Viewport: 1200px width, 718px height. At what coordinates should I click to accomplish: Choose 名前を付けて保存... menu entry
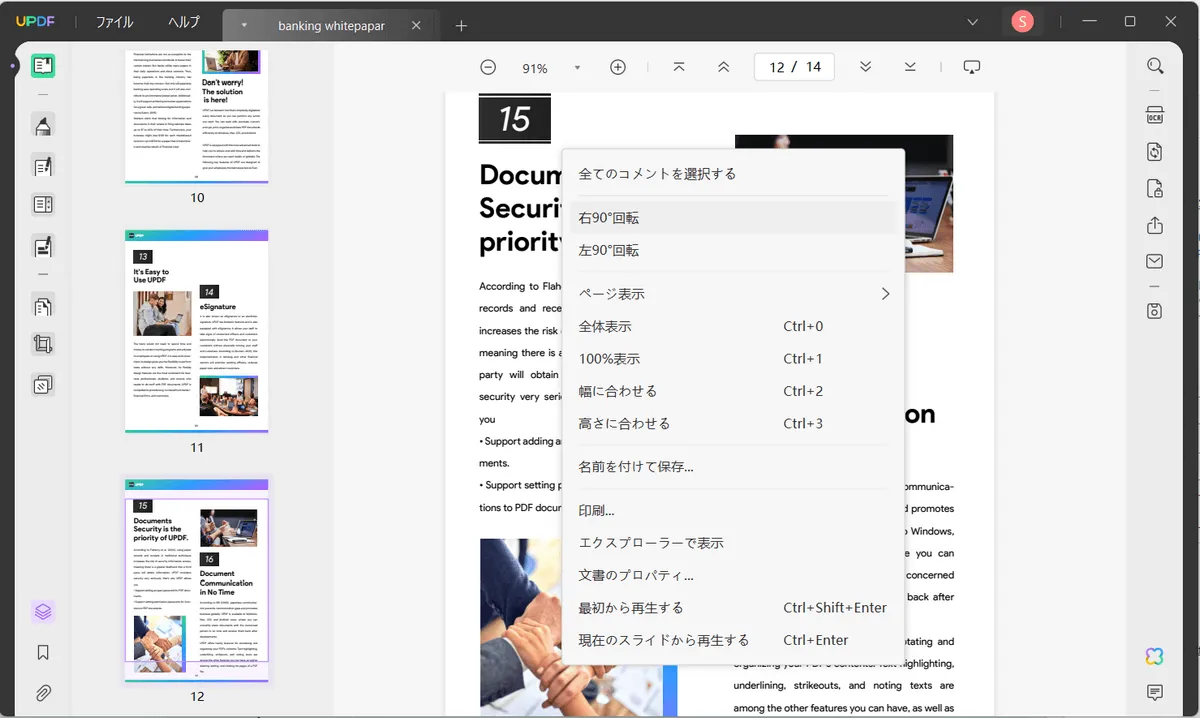[x=733, y=467]
